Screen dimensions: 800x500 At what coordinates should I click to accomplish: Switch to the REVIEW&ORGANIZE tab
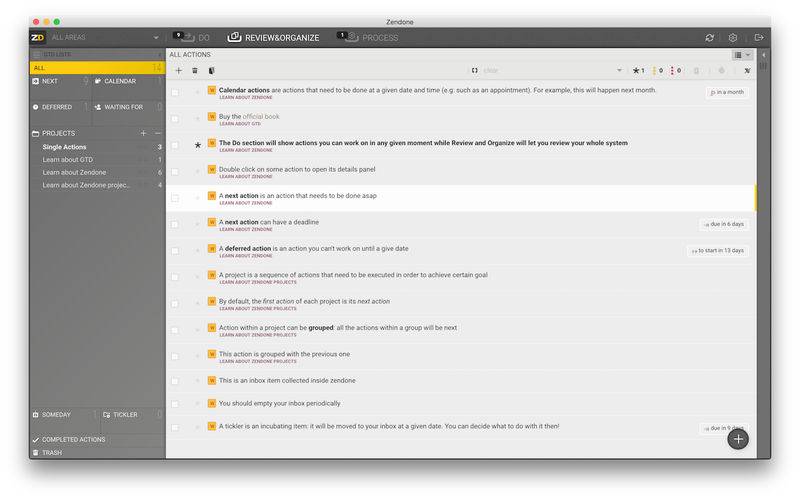coord(273,37)
